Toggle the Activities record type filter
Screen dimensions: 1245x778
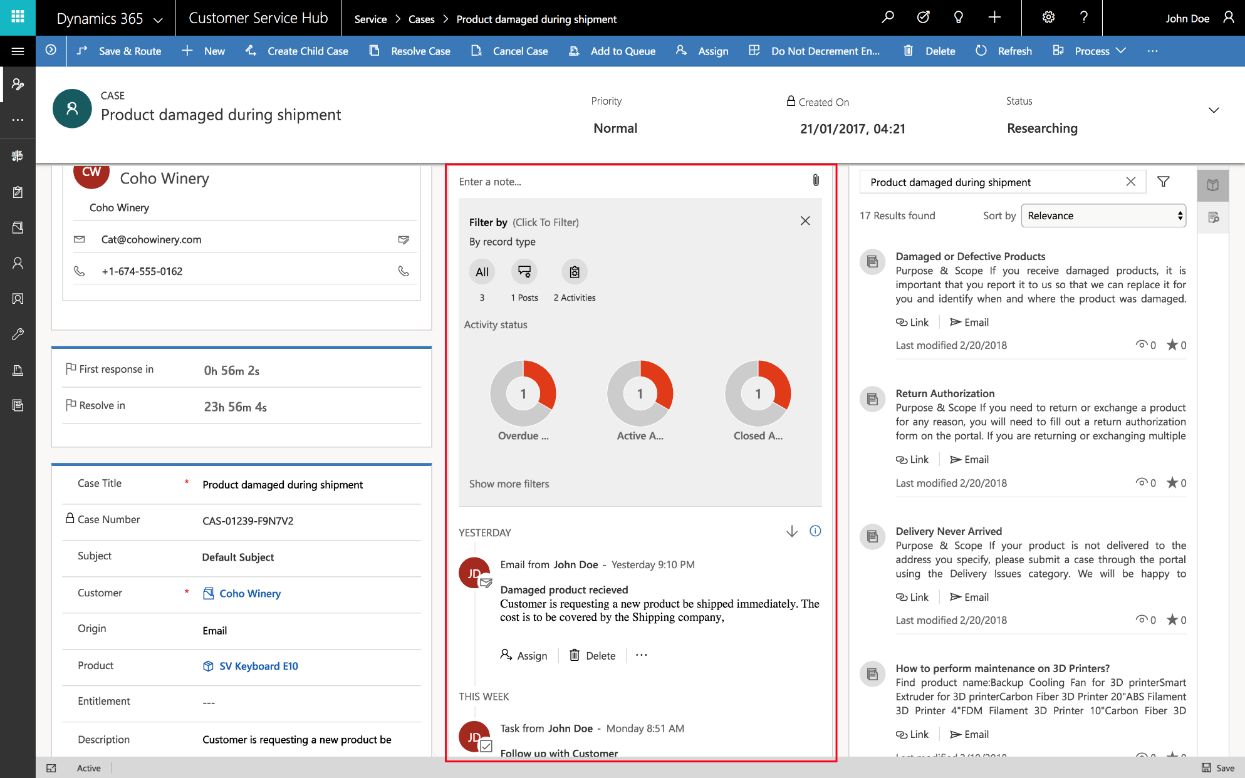[x=574, y=271]
